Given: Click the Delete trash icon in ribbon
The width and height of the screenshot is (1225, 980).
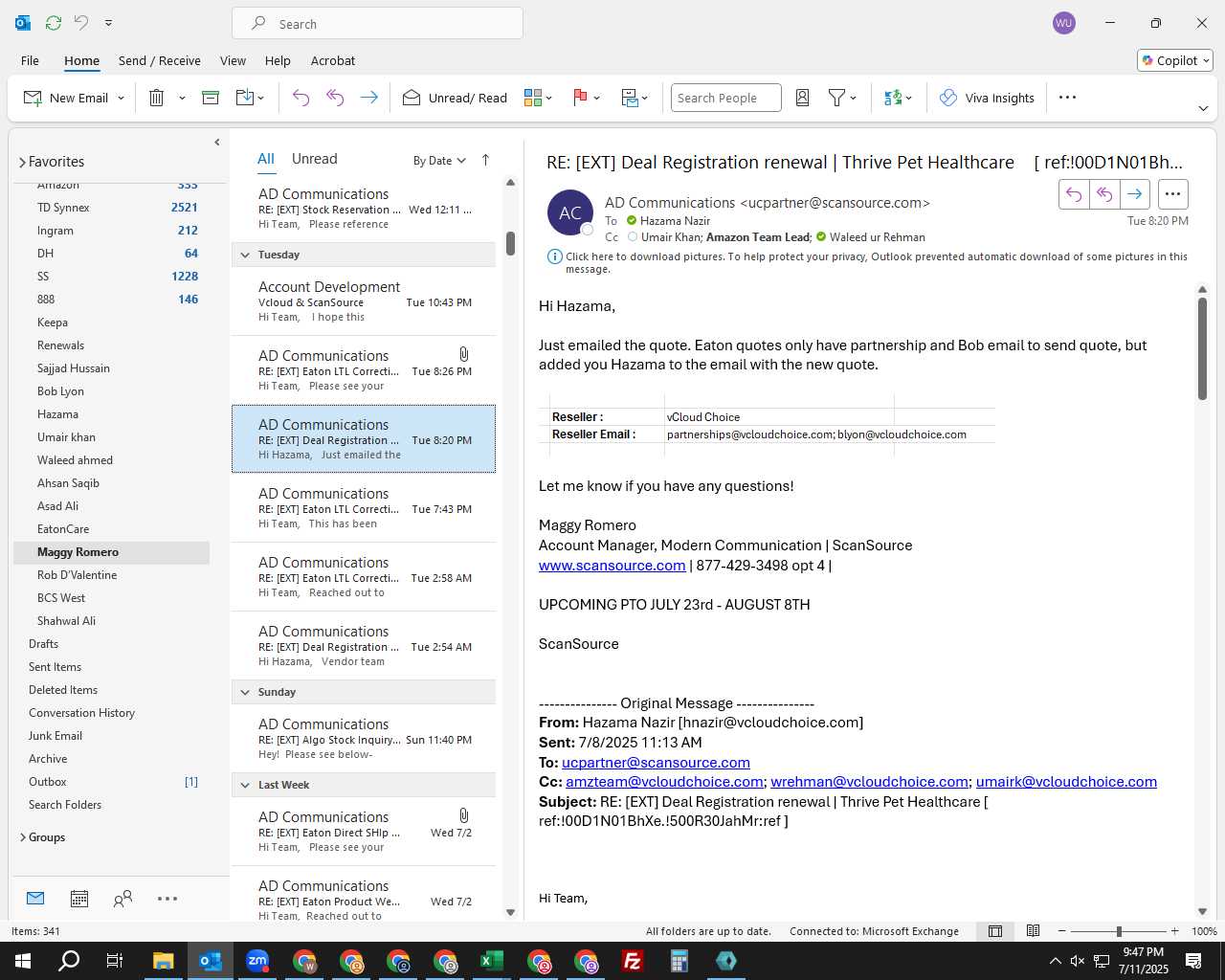Looking at the screenshot, I should (157, 98).
